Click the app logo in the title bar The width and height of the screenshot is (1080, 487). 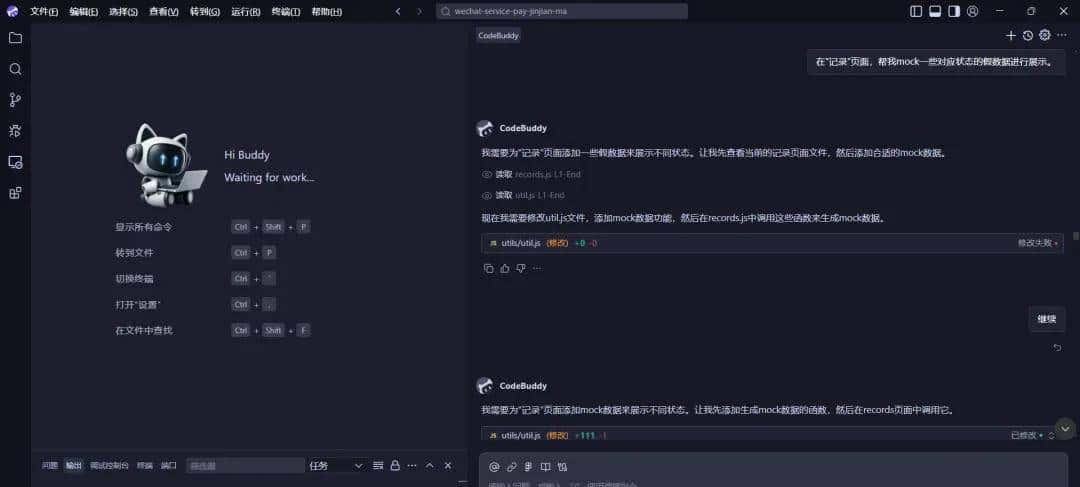pos(12,11)
